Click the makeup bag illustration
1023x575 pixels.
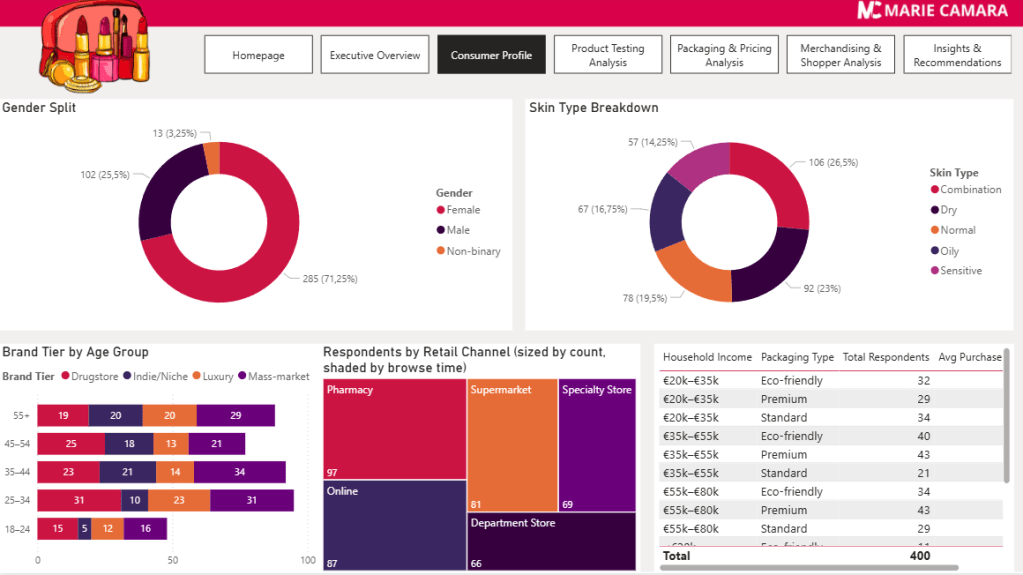[x=95, y=46]
